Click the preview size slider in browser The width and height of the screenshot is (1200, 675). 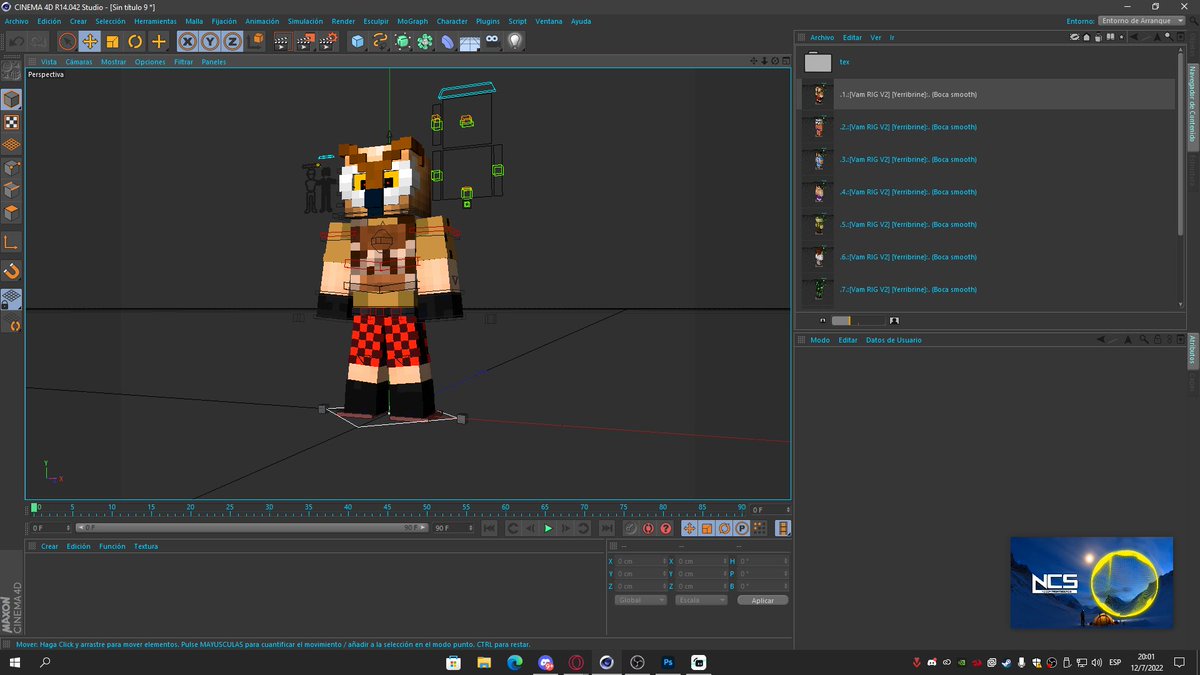pos(858,321)
